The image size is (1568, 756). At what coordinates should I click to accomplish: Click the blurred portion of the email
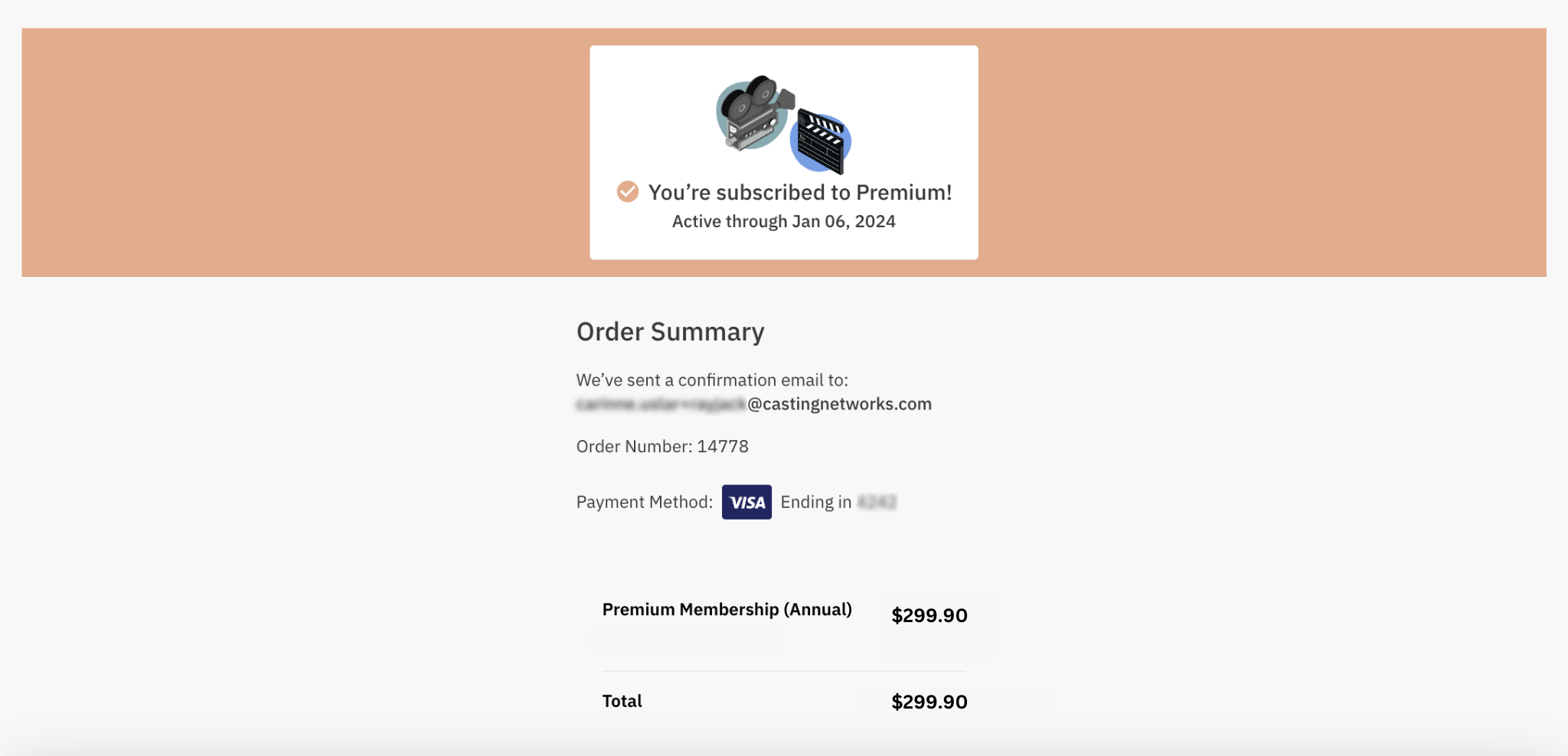(x=660, y=404)
